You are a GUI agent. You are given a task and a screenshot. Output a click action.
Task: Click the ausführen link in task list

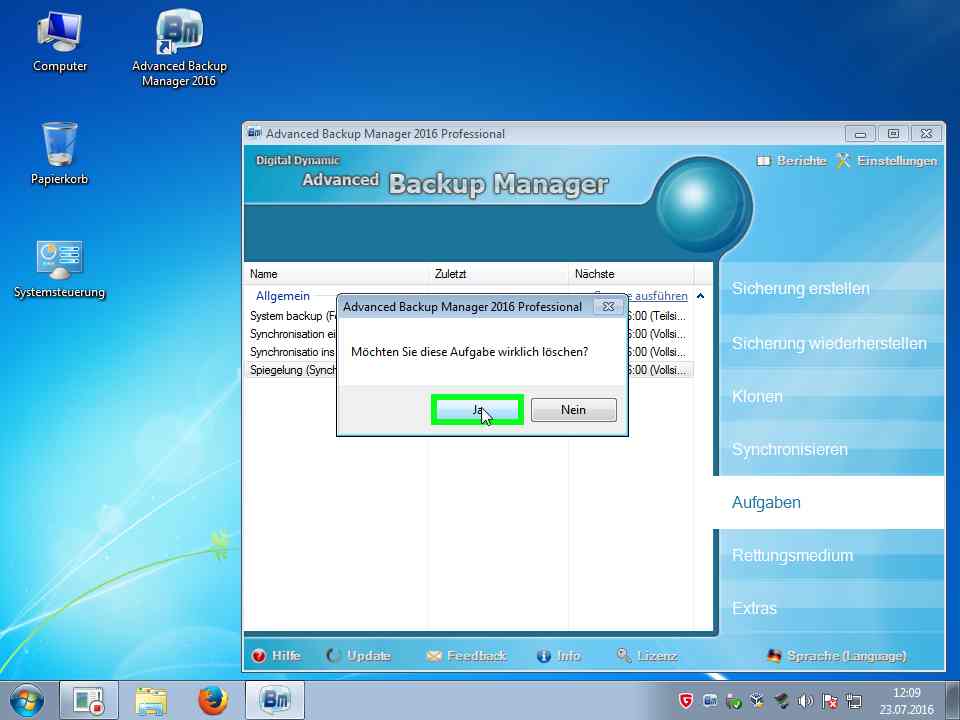coord(661,296)
